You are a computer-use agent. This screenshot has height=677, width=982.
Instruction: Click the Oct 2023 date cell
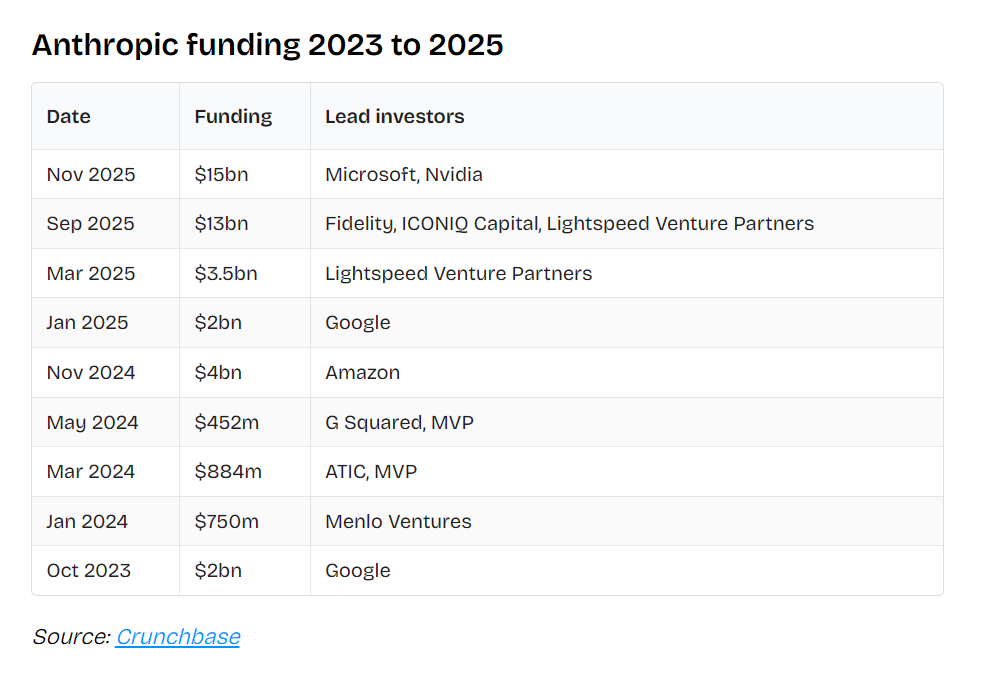(x=88, y=570)
